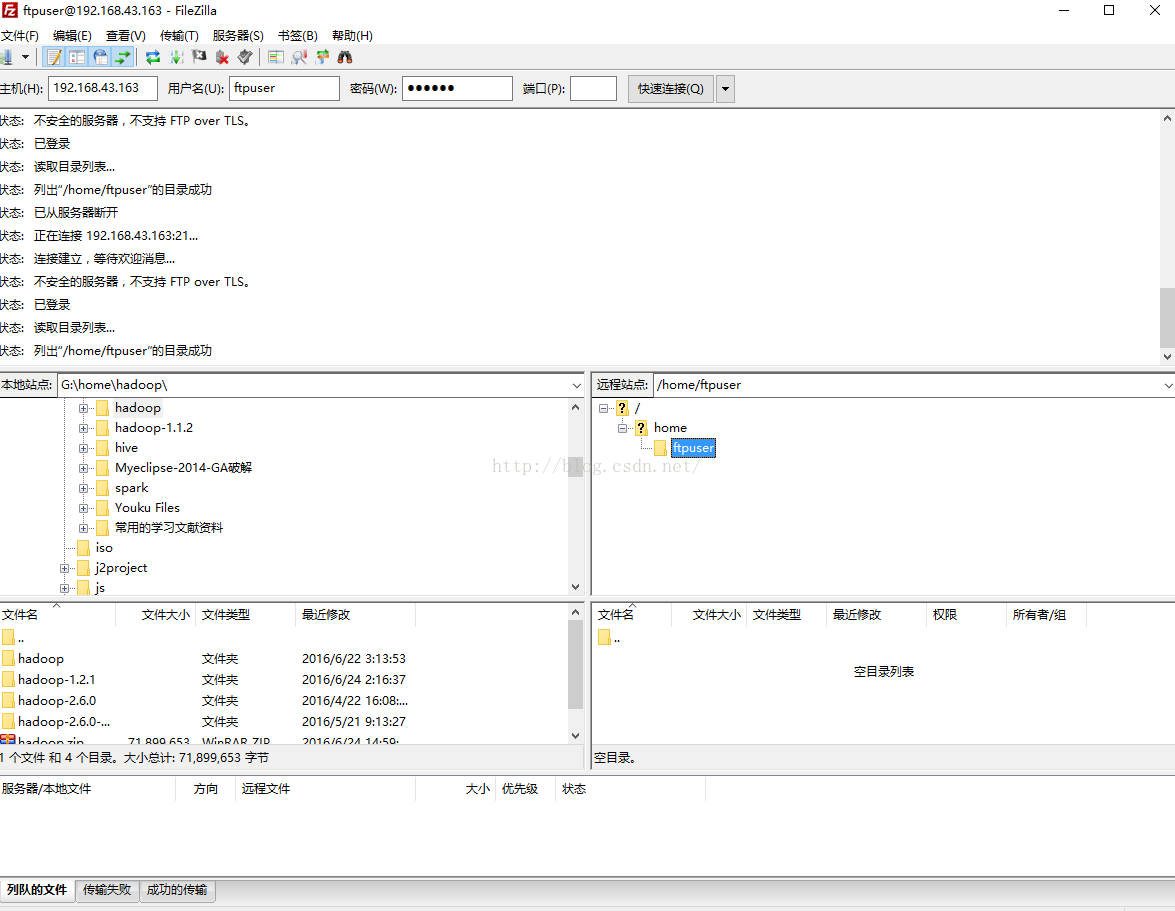This screenshot has height=911, width=1175.
Task: Cancel current operation flag icon
Action: [x=199, y=57]
